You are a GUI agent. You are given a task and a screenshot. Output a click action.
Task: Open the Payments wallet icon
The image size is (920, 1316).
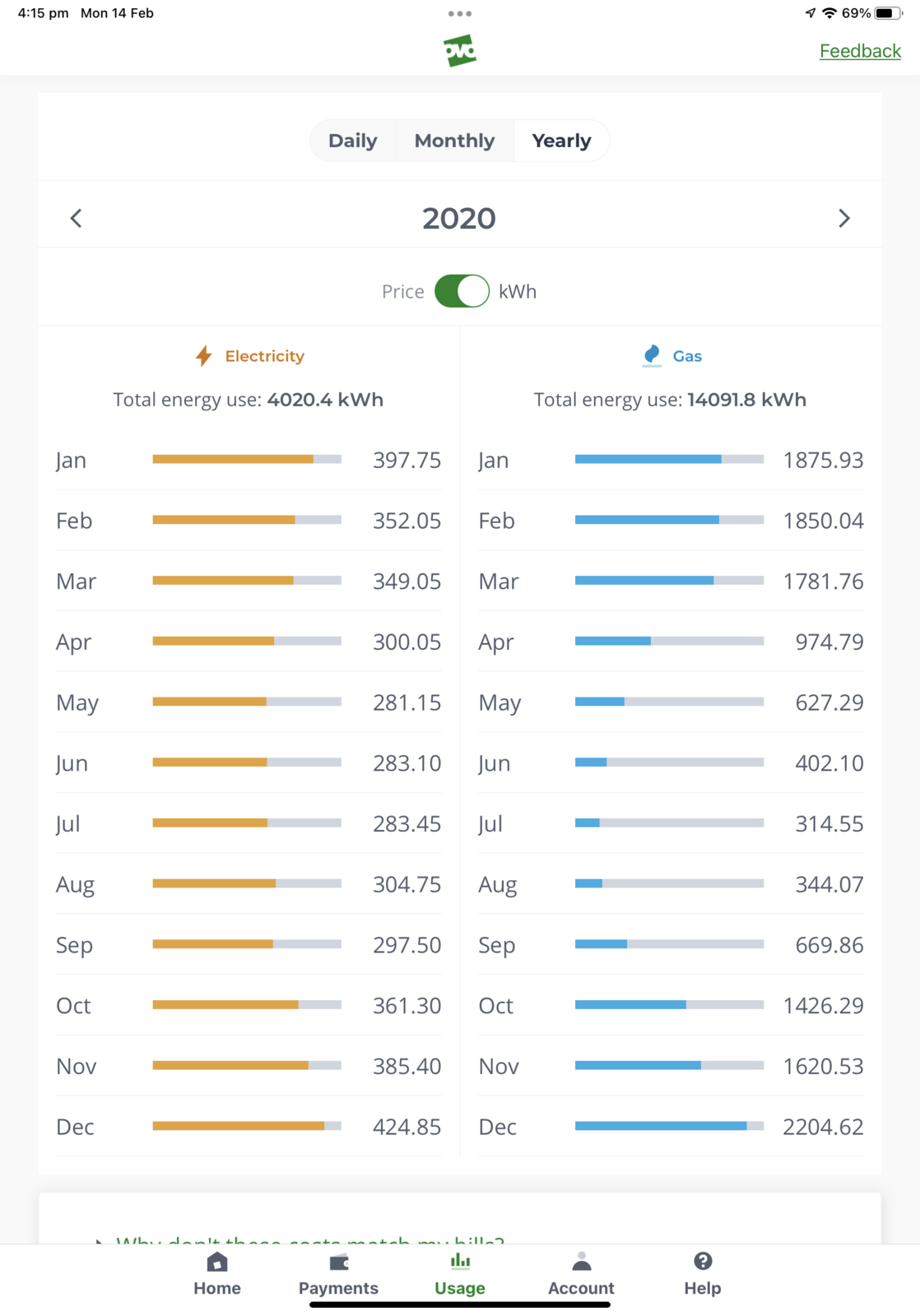tap(338, 1262)
